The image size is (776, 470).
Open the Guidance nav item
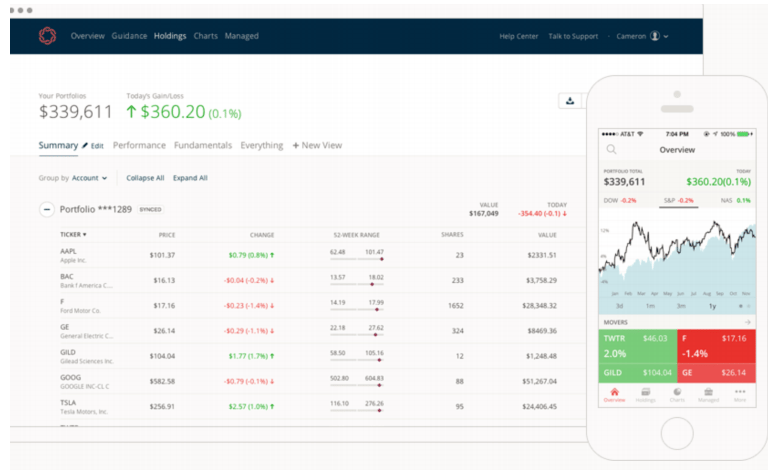[x=129, y=36]
